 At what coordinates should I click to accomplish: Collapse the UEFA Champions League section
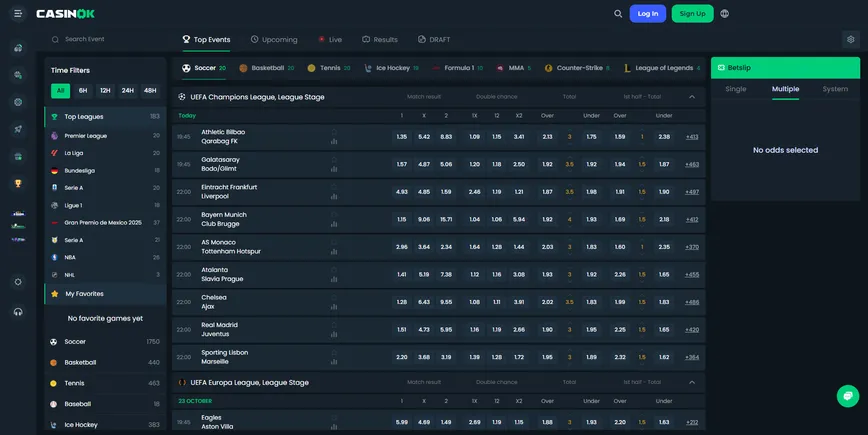691,97
